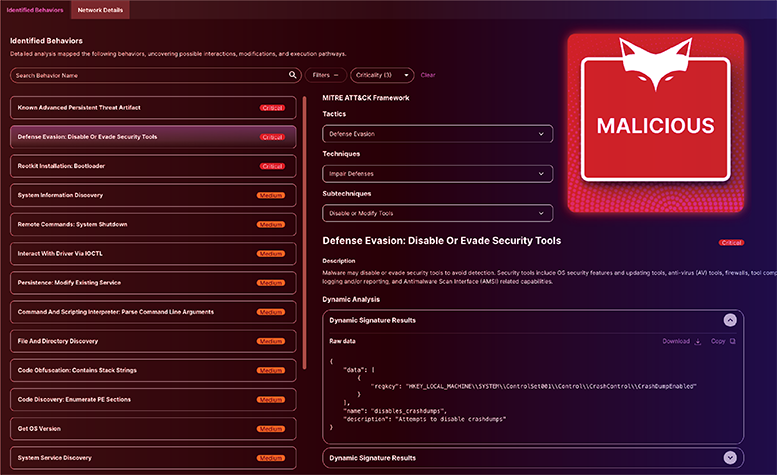This screenshot has height=475, width=777.
Task: Select Remote Commands: System Shutdown behavior
Action: pyautogui.click(x=153, y=224)
